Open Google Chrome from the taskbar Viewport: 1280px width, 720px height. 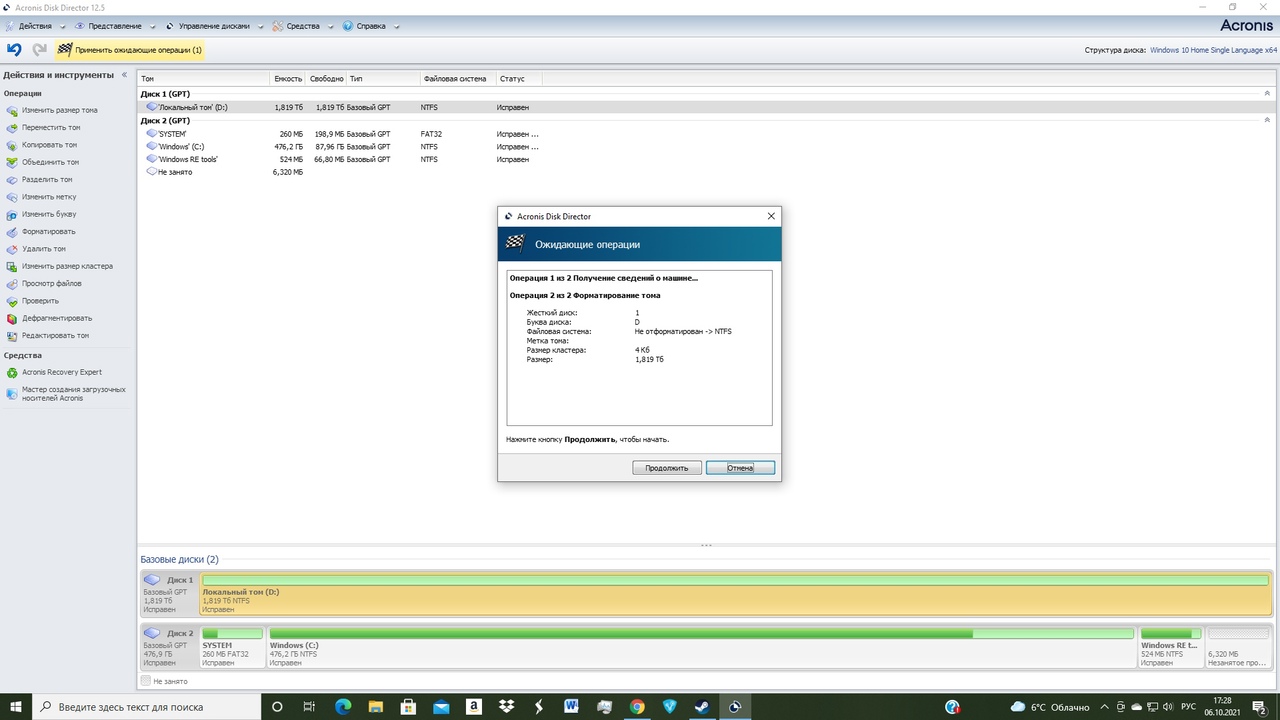point(637,707)
